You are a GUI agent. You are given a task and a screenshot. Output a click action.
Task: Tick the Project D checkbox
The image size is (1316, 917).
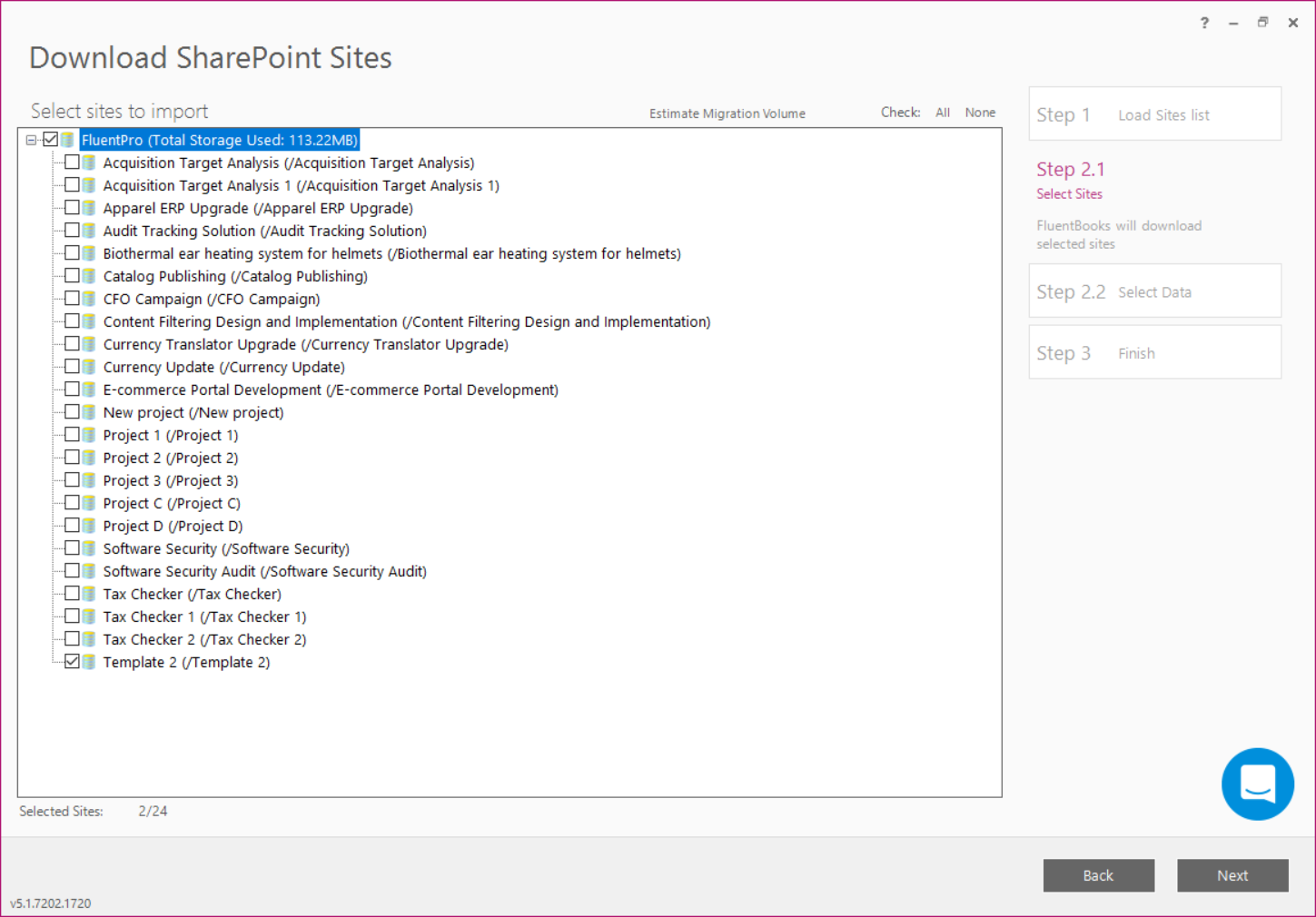[x=72, y=526]
